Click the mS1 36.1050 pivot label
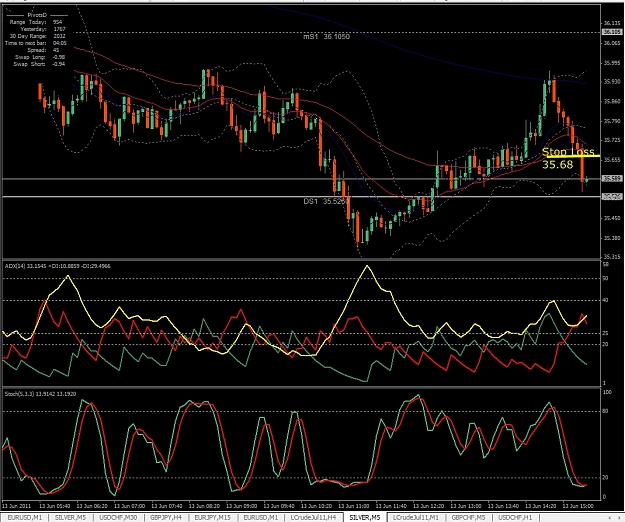Screen dimensions: 625x522 tap(326, 37)
